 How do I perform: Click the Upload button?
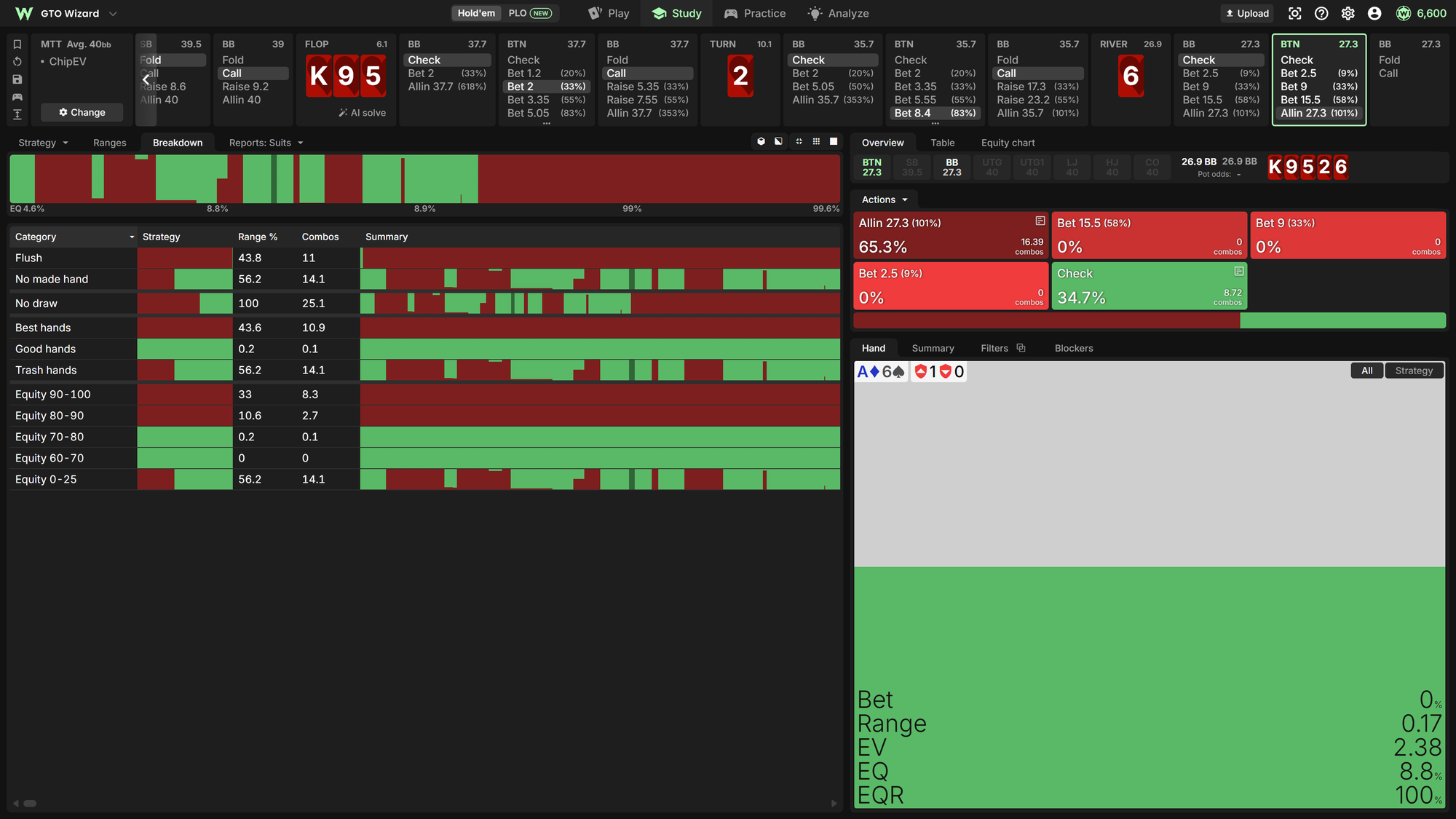[x=1247, y=13]
